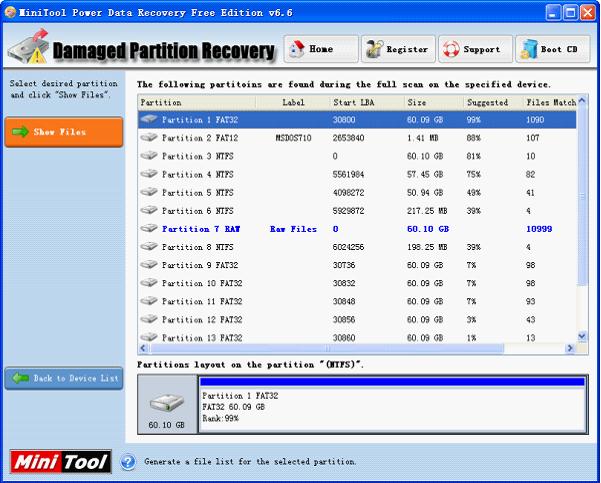Click the MSDOS710 label cell
Image resolution: width=601 pixels, height=483 pixels.
click(293, 138)
